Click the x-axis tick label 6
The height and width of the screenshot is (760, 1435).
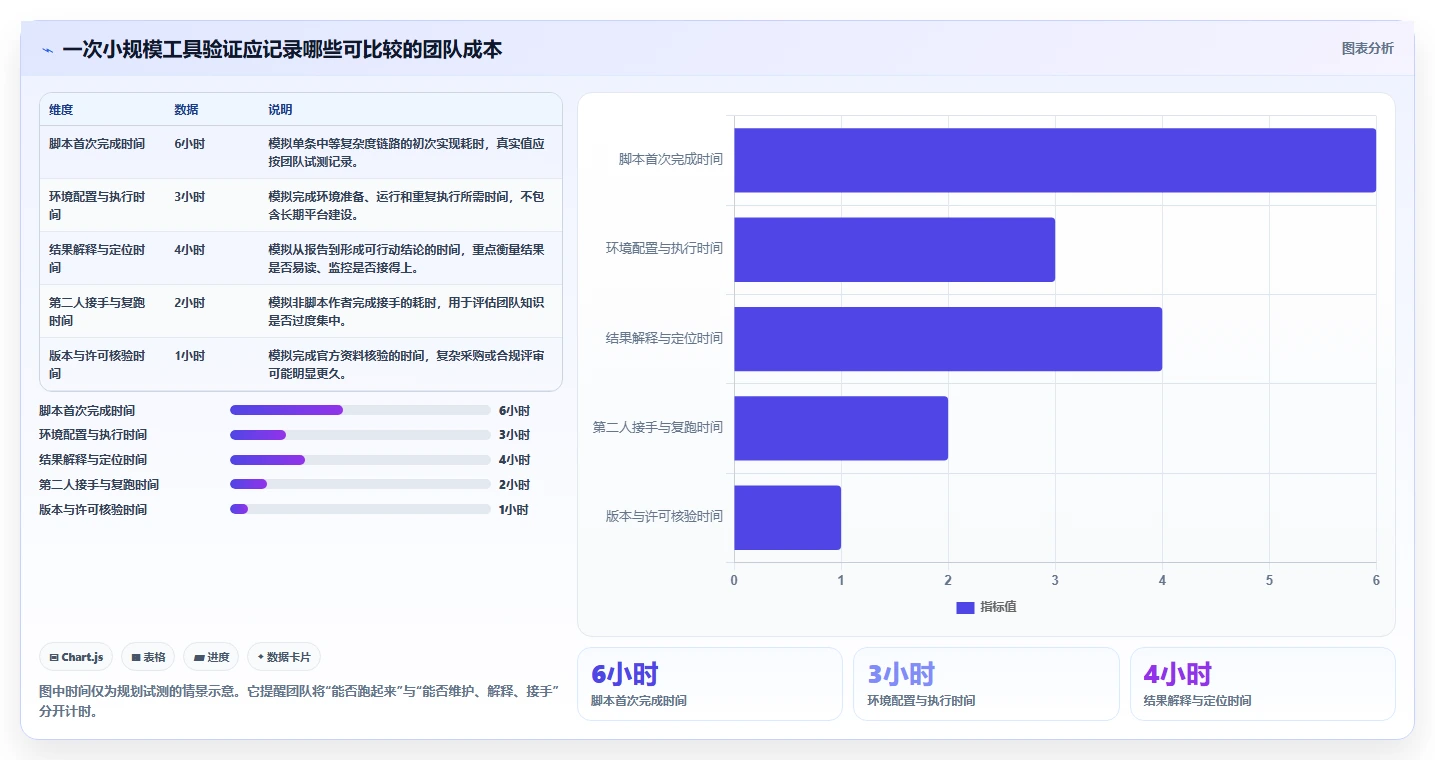click(x=1376, y=581)
